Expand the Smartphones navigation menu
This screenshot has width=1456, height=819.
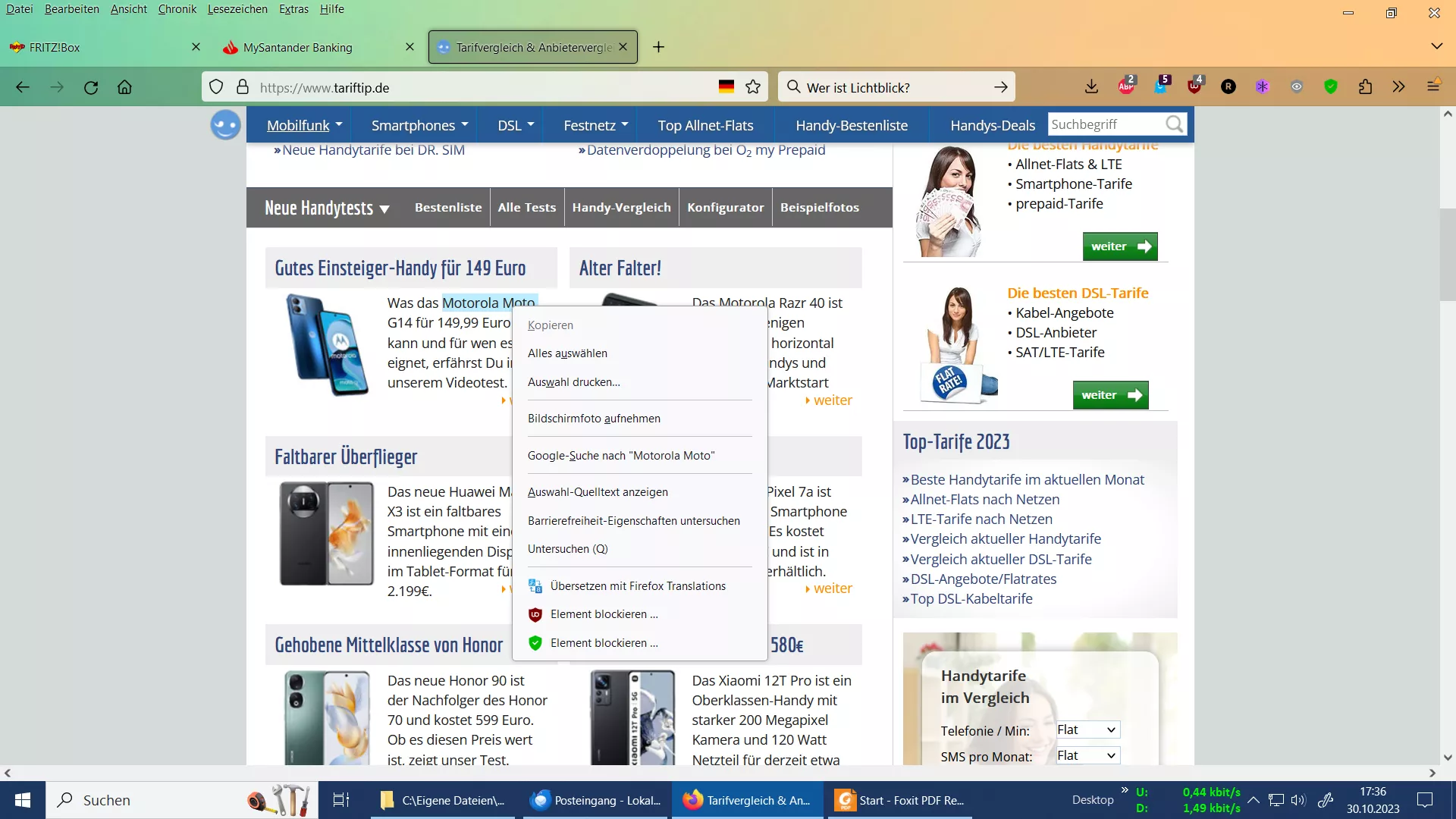point(419,125)
